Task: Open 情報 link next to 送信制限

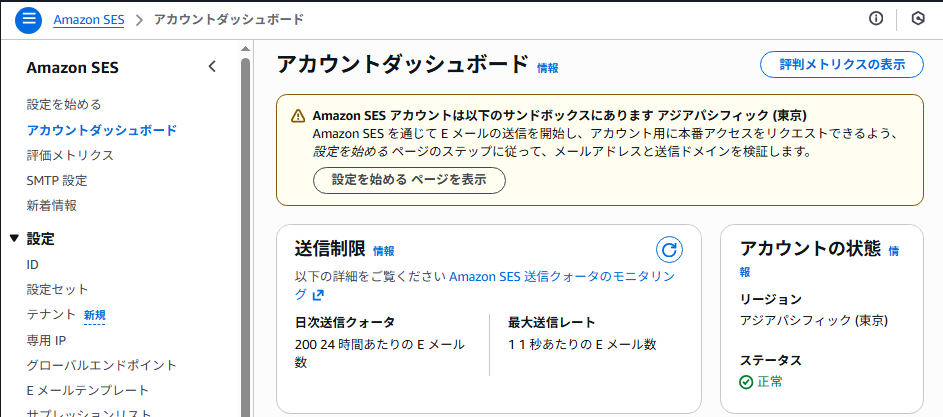Action: pyautogui.click(x=384, y=251)
